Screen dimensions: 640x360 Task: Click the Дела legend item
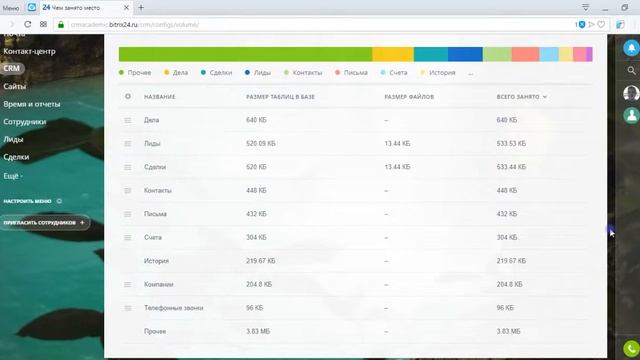[x=176, y=73]
